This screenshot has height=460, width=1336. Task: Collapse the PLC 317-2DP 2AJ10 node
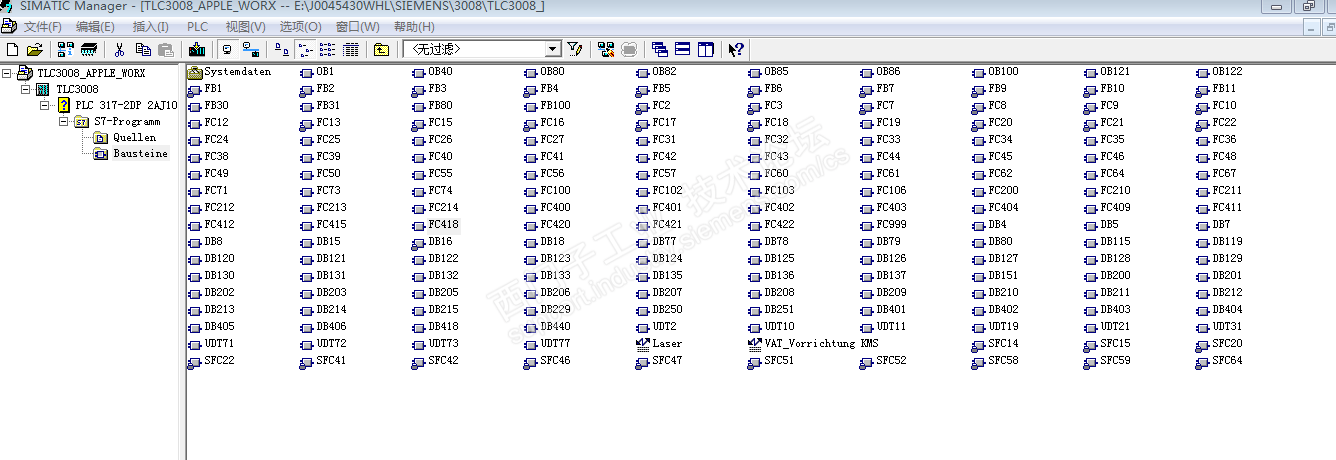click(x=45, y=105)
